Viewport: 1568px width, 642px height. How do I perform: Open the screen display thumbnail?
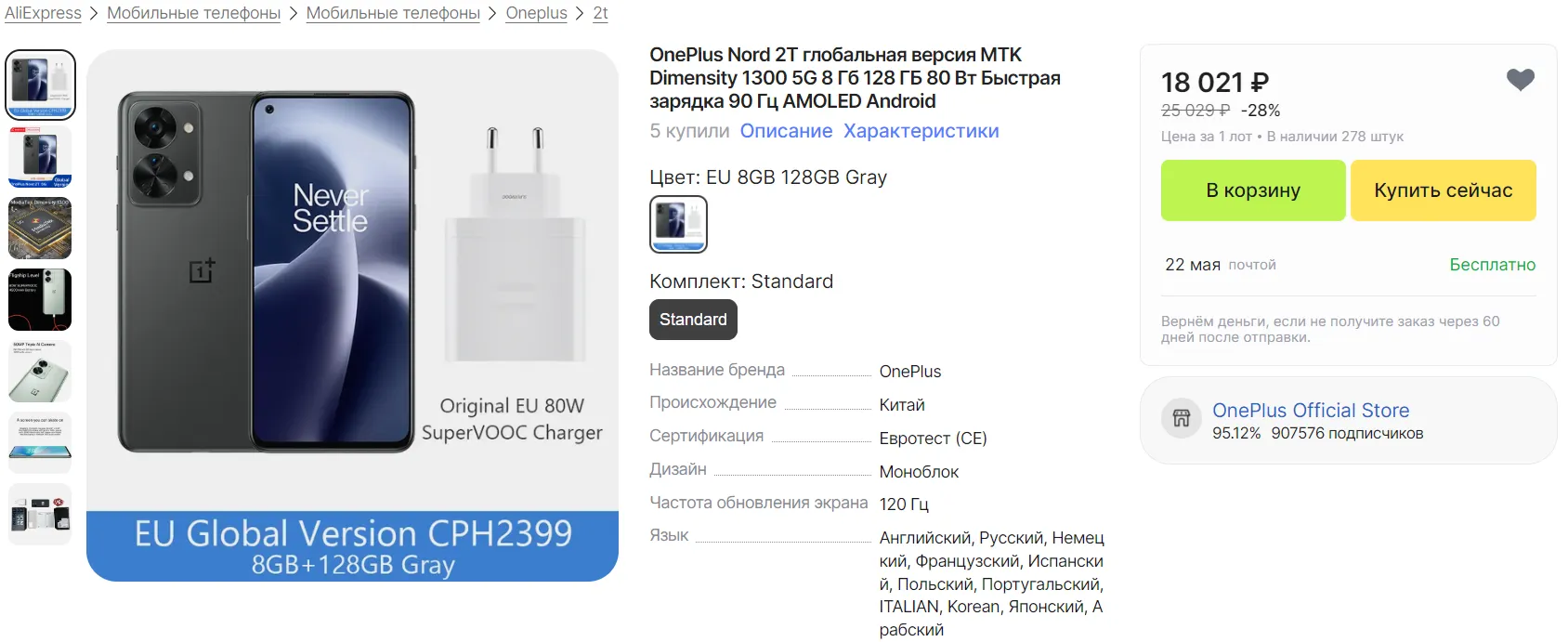(40, 443)
